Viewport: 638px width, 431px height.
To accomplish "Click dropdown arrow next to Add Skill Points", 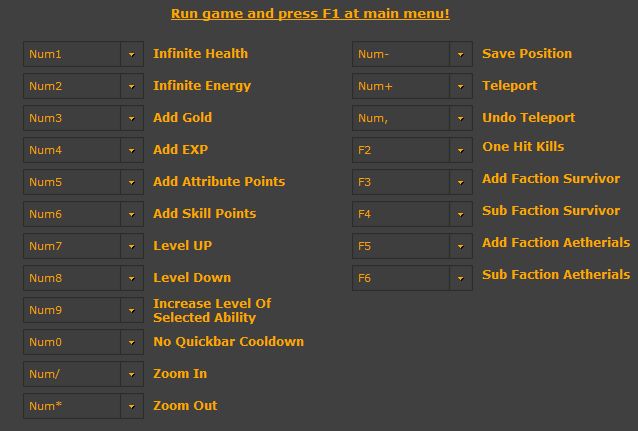I will pyautogui.click(x=131, y=215).
